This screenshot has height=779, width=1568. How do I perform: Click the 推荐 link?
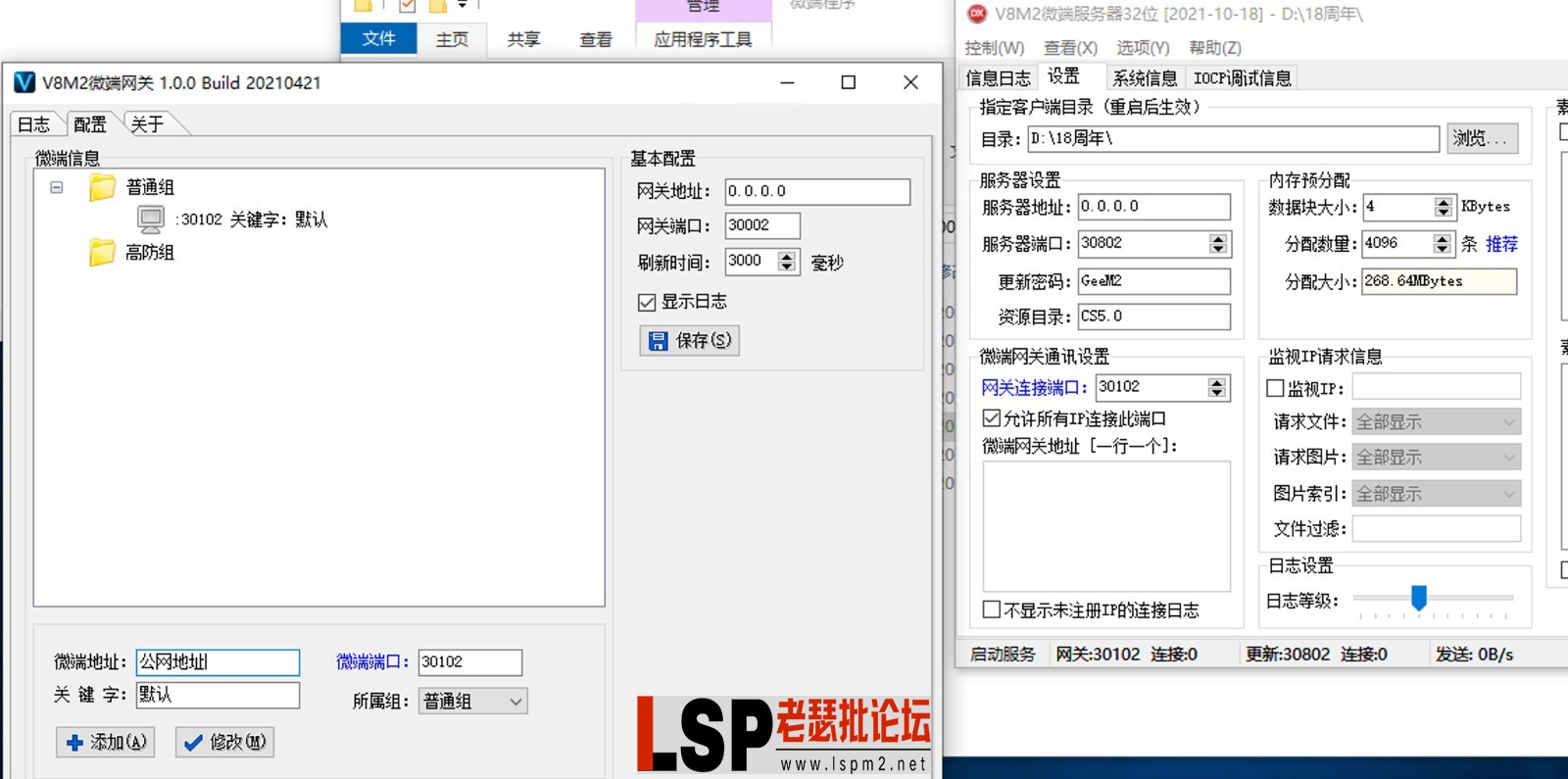pyautogui.click(x=1501, y=244)
